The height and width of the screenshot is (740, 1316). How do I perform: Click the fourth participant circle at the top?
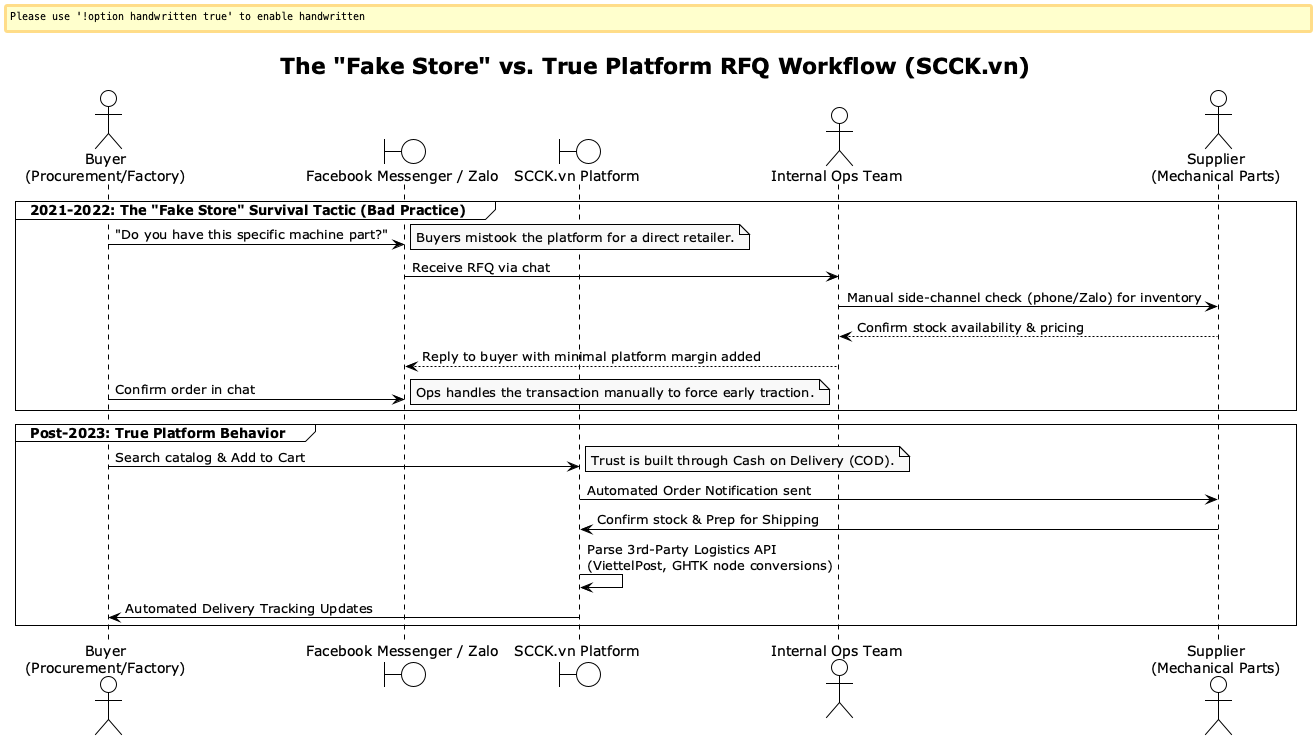pyautogui.click(x=838, y=115)
